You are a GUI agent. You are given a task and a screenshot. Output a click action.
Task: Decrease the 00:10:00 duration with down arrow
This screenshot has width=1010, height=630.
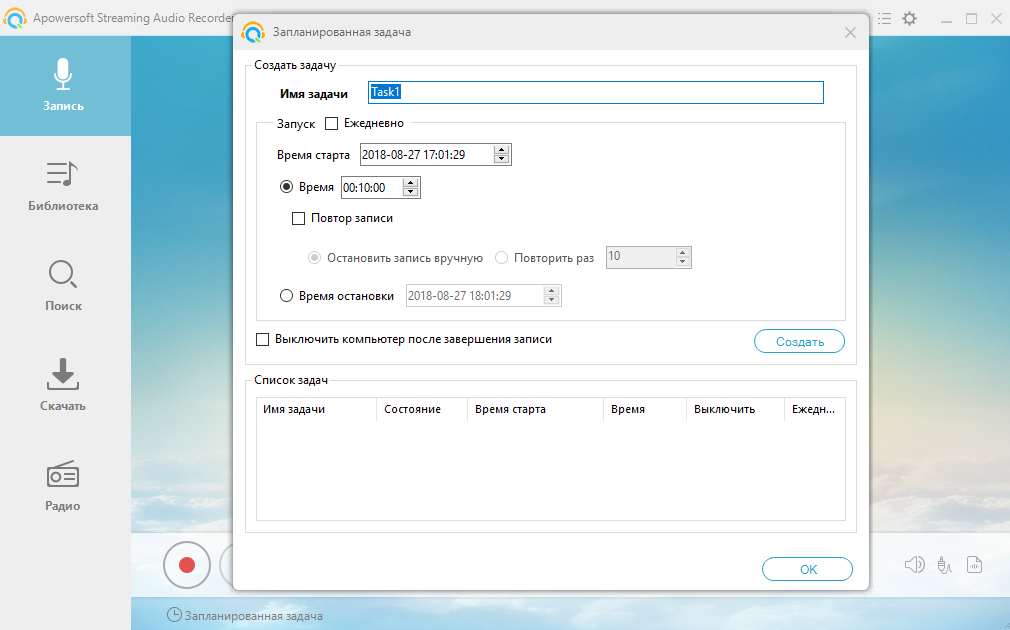[410, 192]
